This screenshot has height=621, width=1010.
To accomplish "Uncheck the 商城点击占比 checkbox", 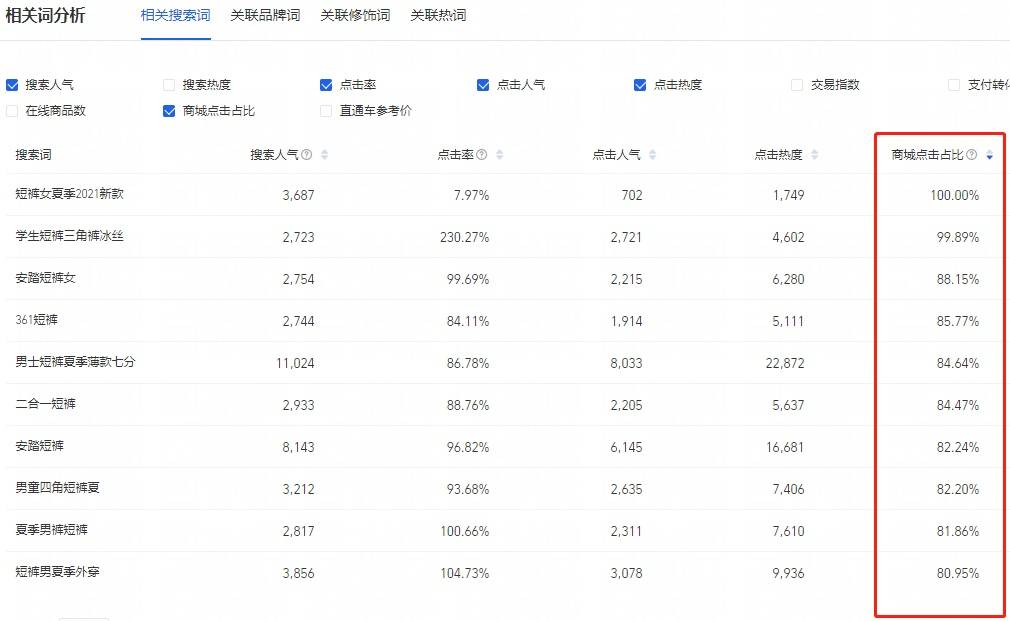I will [x=169, y=111].
